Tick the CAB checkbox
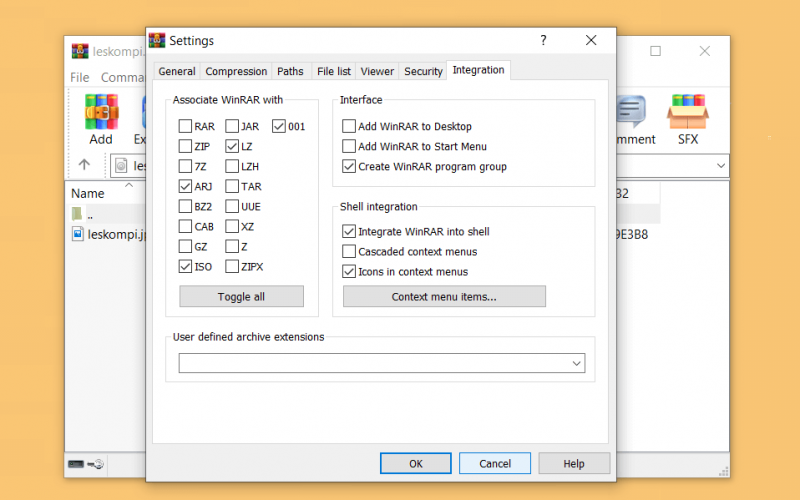Image resolution: width=800 pixels, height=500 pixels. point(185,226)
